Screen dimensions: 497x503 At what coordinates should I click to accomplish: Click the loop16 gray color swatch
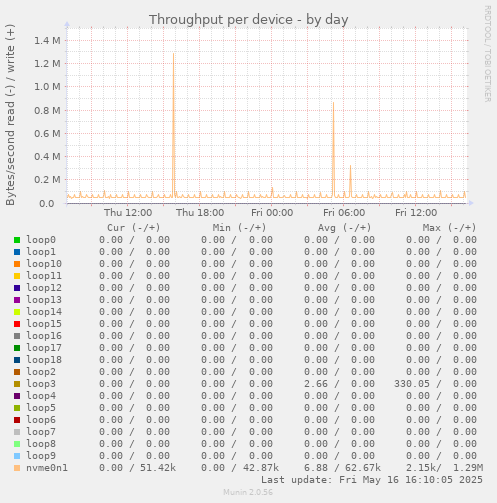17,336
